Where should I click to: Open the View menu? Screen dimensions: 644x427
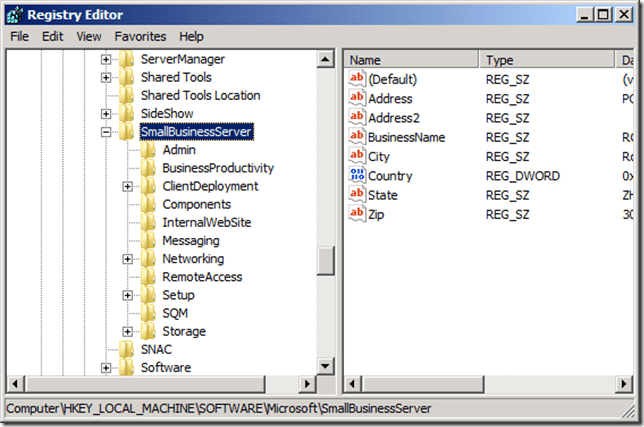pyautogui.click(x=89, y=37)
